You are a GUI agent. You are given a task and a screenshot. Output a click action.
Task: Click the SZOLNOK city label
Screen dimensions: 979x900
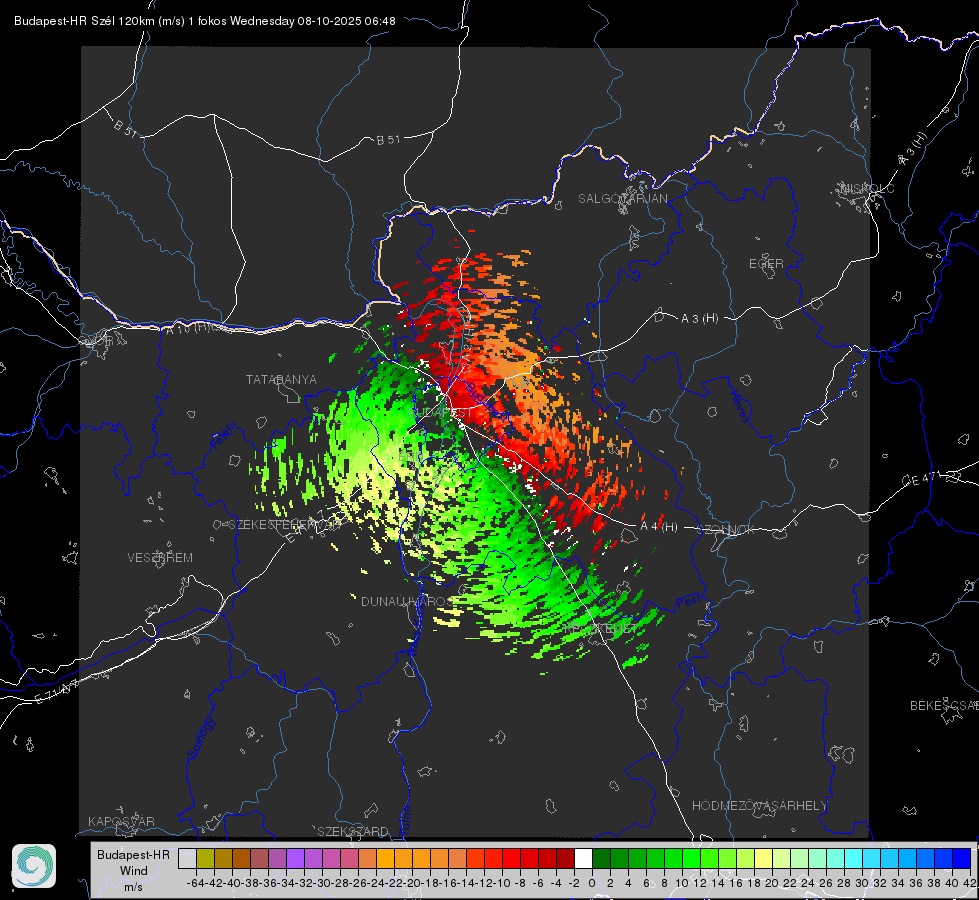point(726,530)
